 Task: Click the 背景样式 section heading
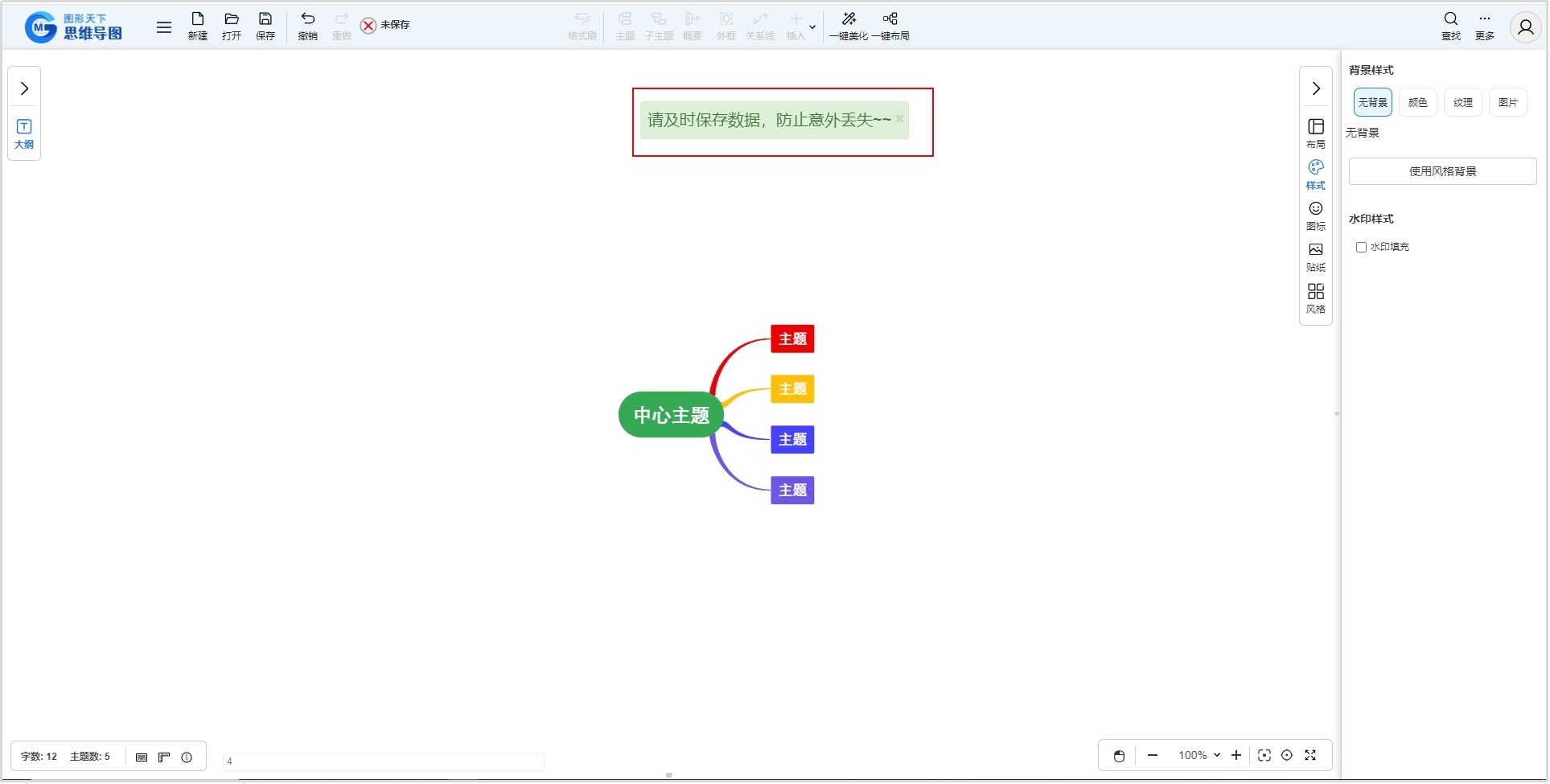click(1371, 70)
